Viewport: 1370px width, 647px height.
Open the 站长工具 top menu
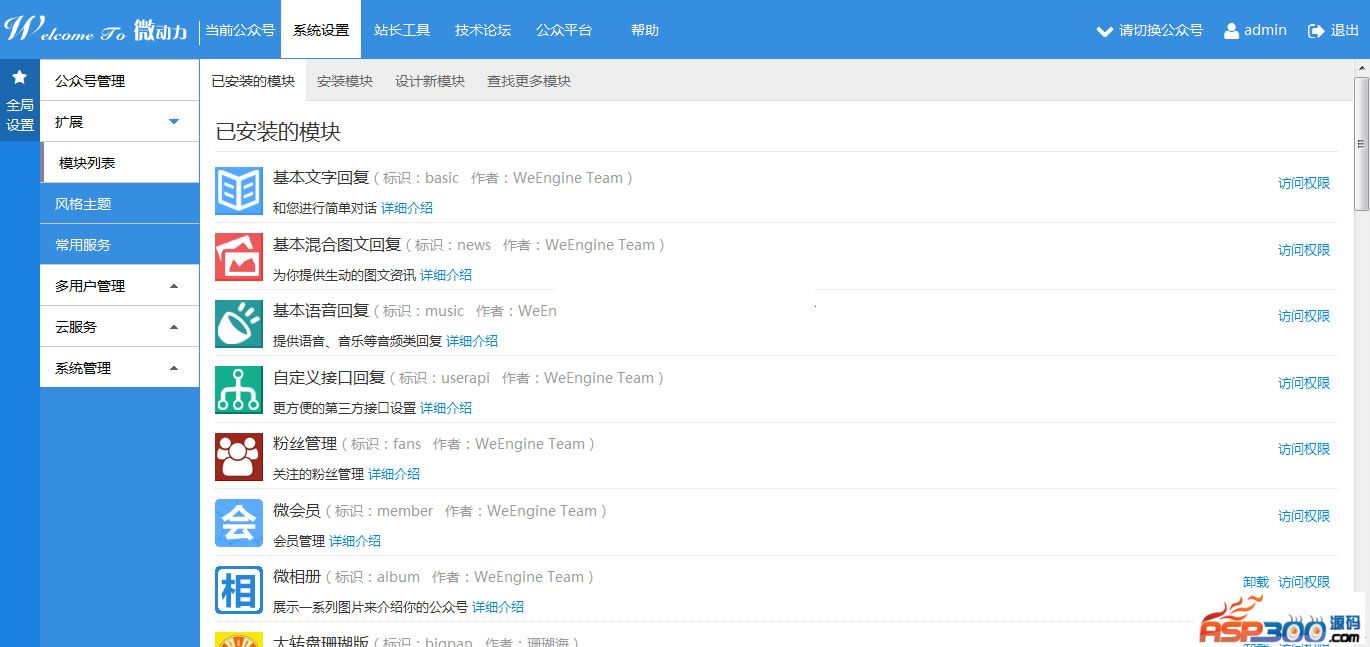pyautogui.click(x=402, y=30)
